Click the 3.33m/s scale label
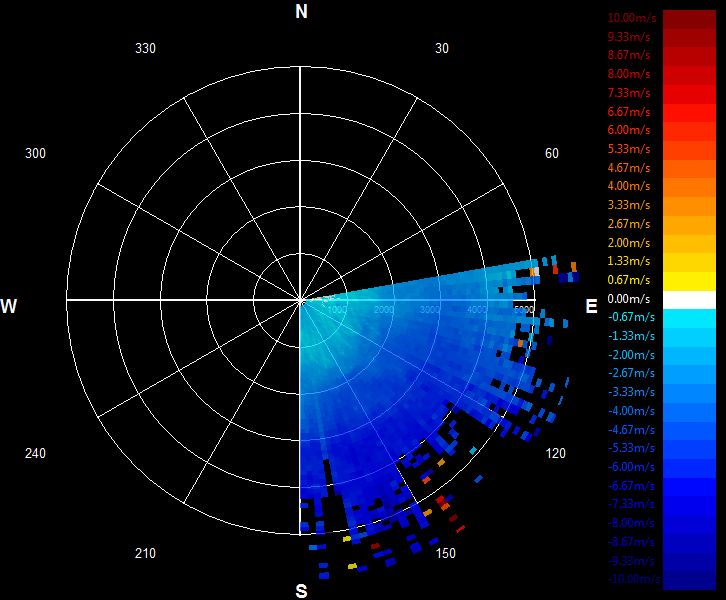 [x=629, y=205]
